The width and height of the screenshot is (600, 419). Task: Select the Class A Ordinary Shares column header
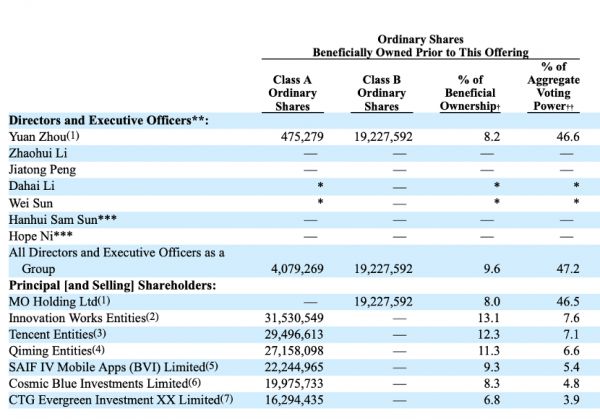coord(292,93)
